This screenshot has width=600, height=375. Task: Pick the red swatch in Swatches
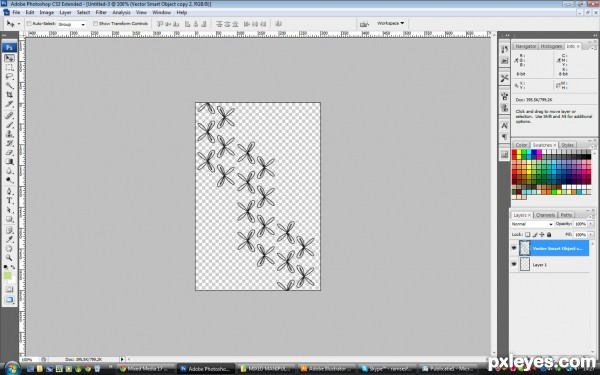pos(514,152)
